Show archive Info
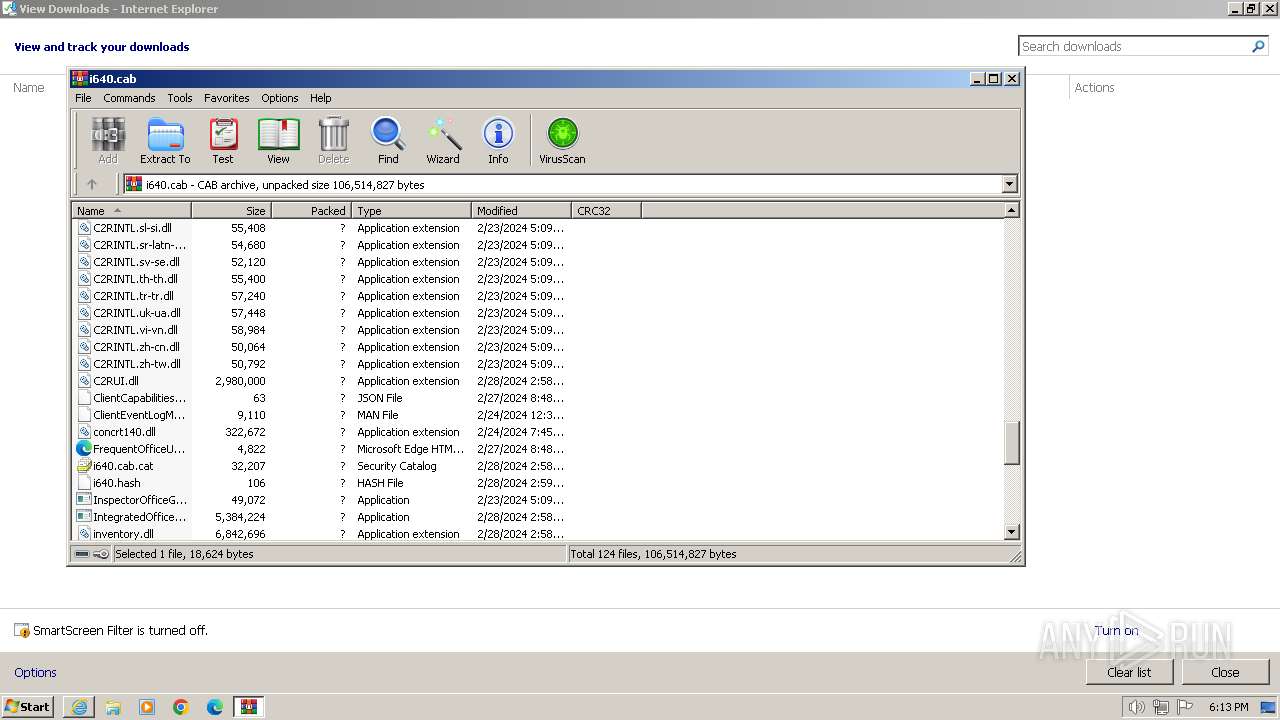The image size is (1280, 720). (x=498, y=140)
